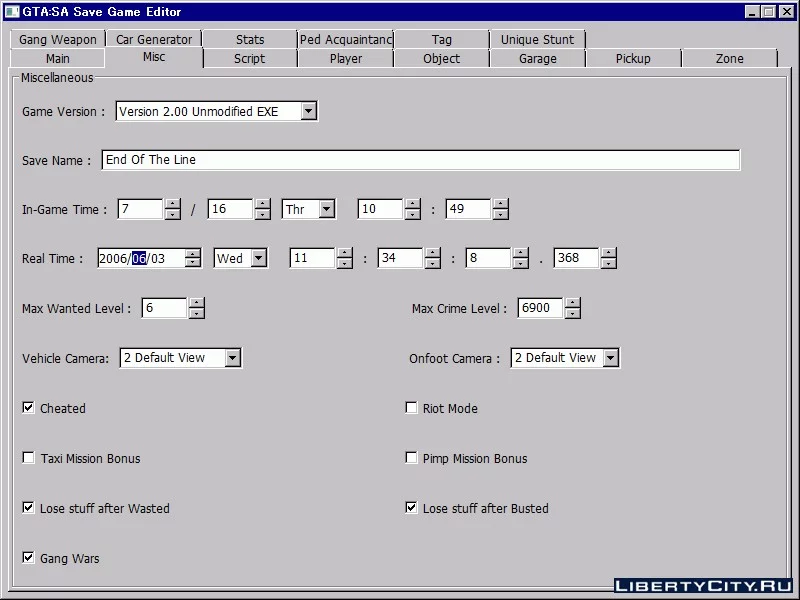
Task: Open the Ped Acquaintance tab
Action: tap(346, 39)
